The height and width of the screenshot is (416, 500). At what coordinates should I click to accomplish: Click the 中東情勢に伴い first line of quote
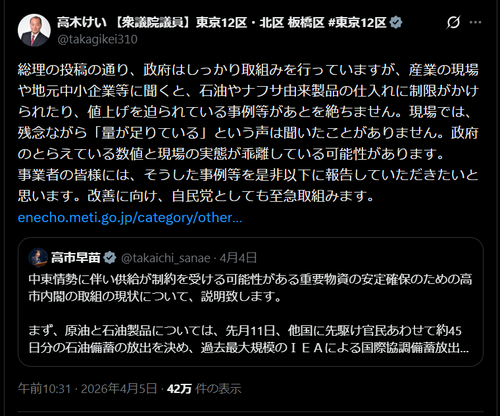click(250, 279)
